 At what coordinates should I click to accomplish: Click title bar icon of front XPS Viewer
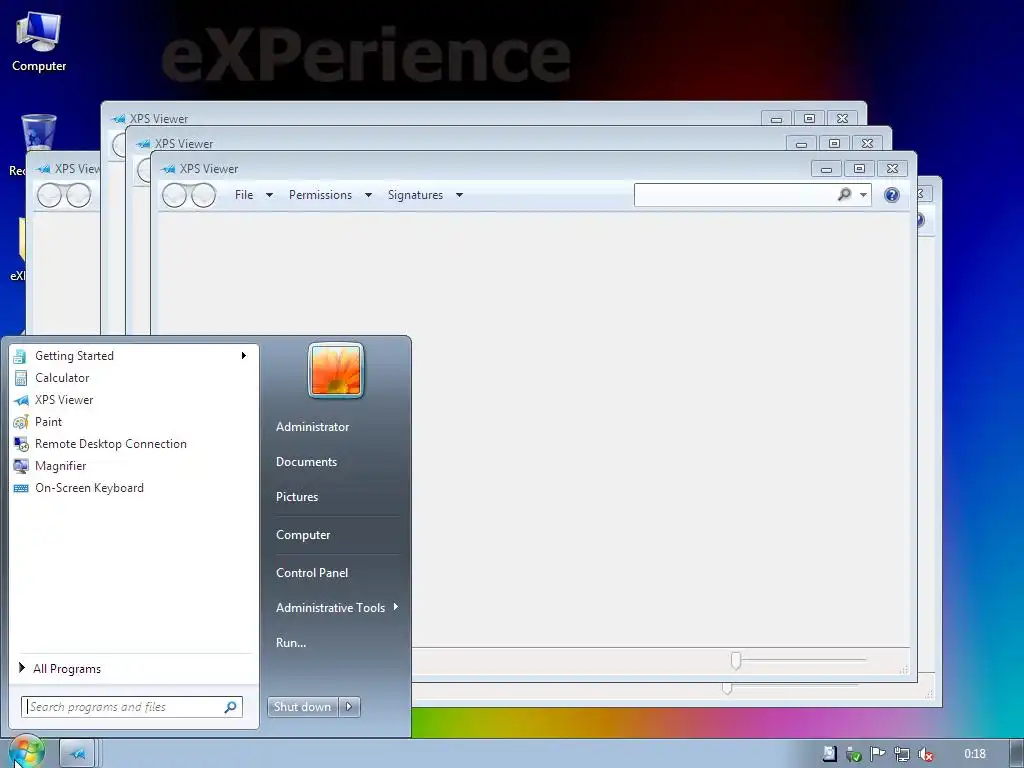[x=168, y=168]
